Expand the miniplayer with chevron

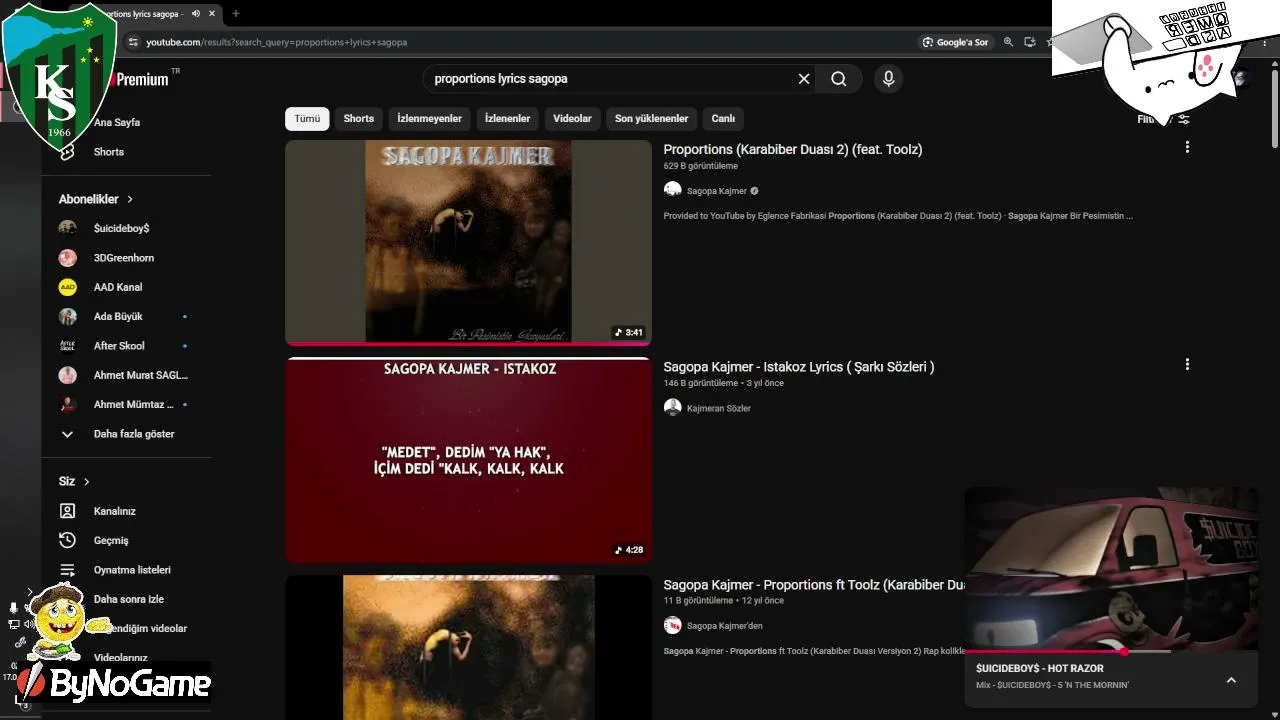(x=1231, y=680)
